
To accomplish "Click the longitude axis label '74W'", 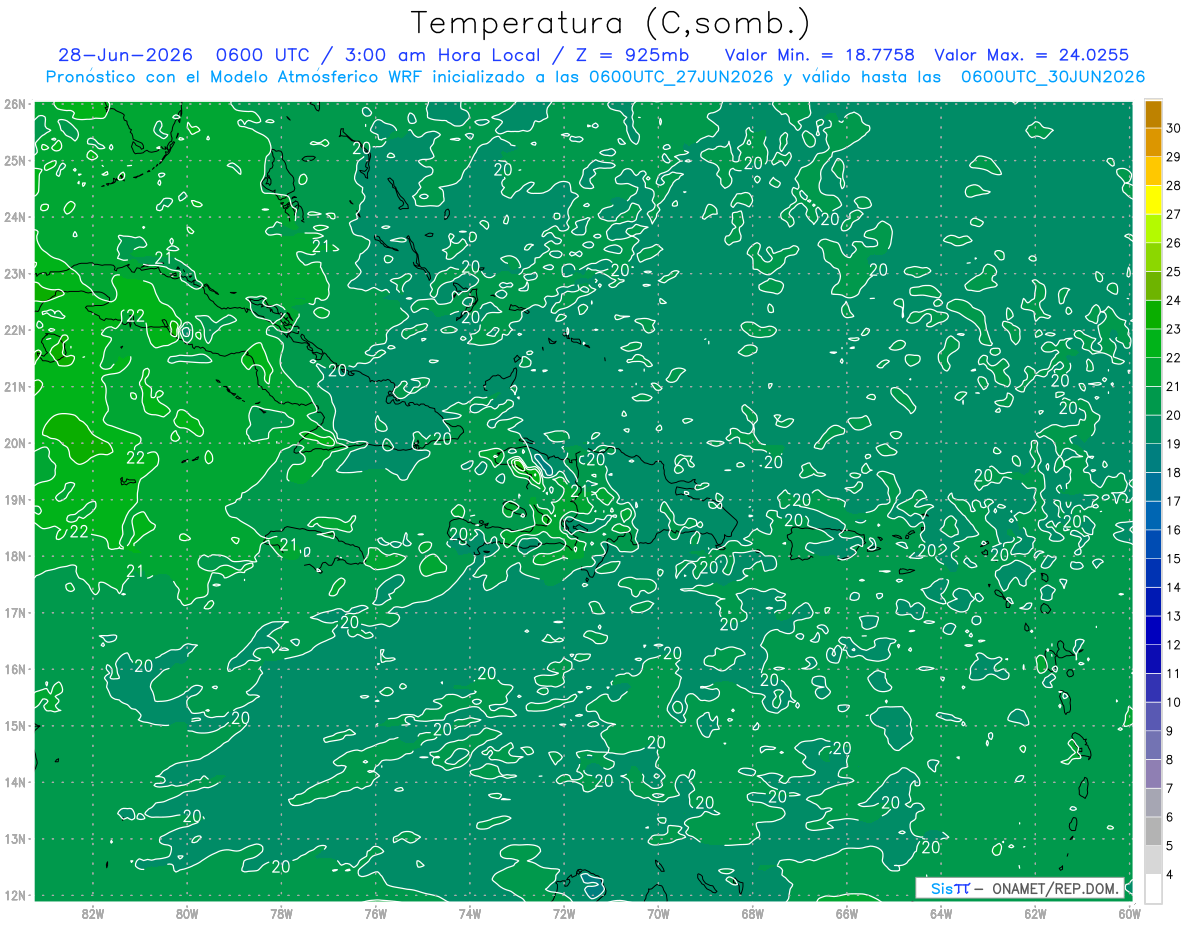I will pyautogui.click(x=470, y=913).
